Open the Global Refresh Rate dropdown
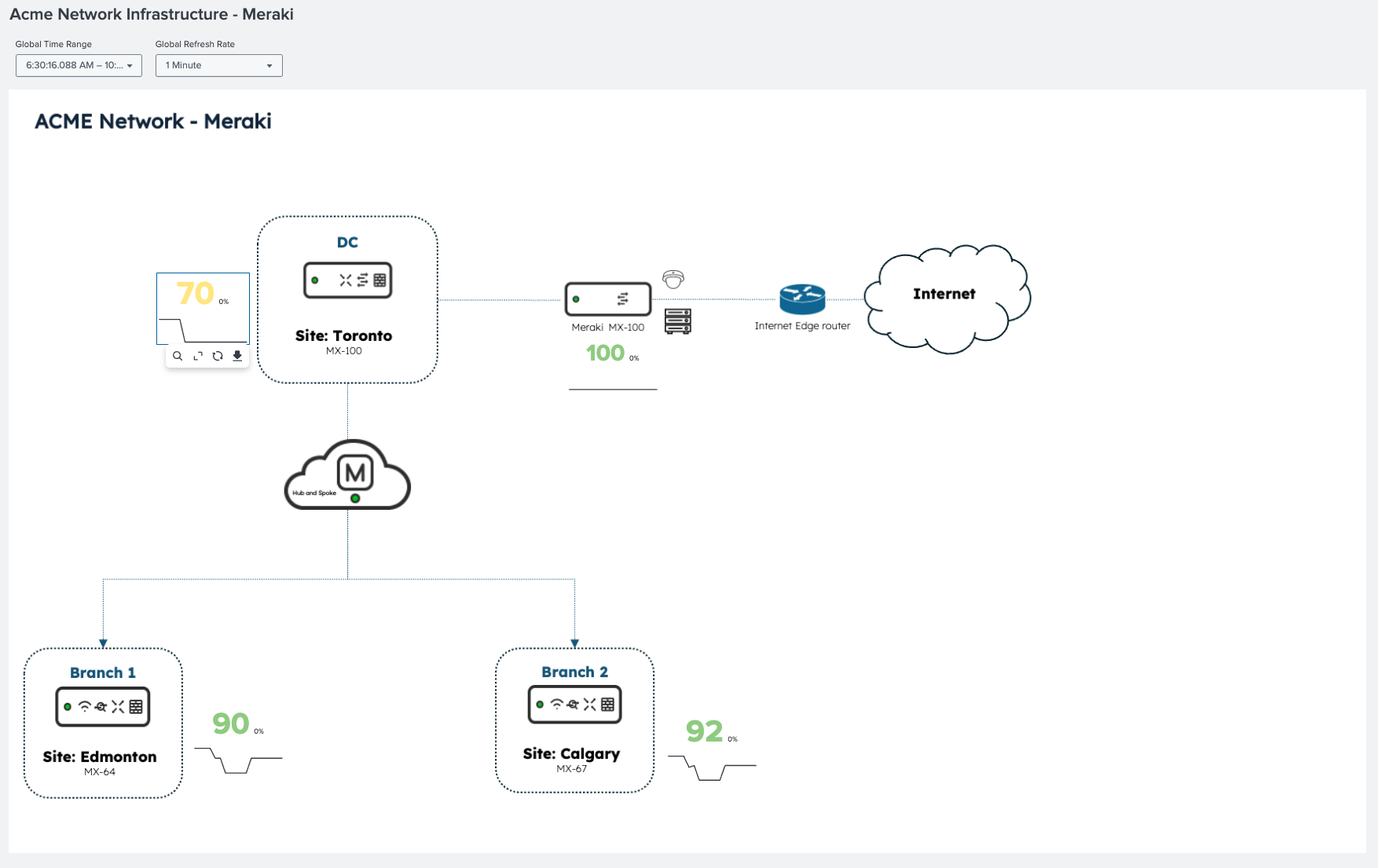This screenshot has height=868, width=1378. coord(218,65)
